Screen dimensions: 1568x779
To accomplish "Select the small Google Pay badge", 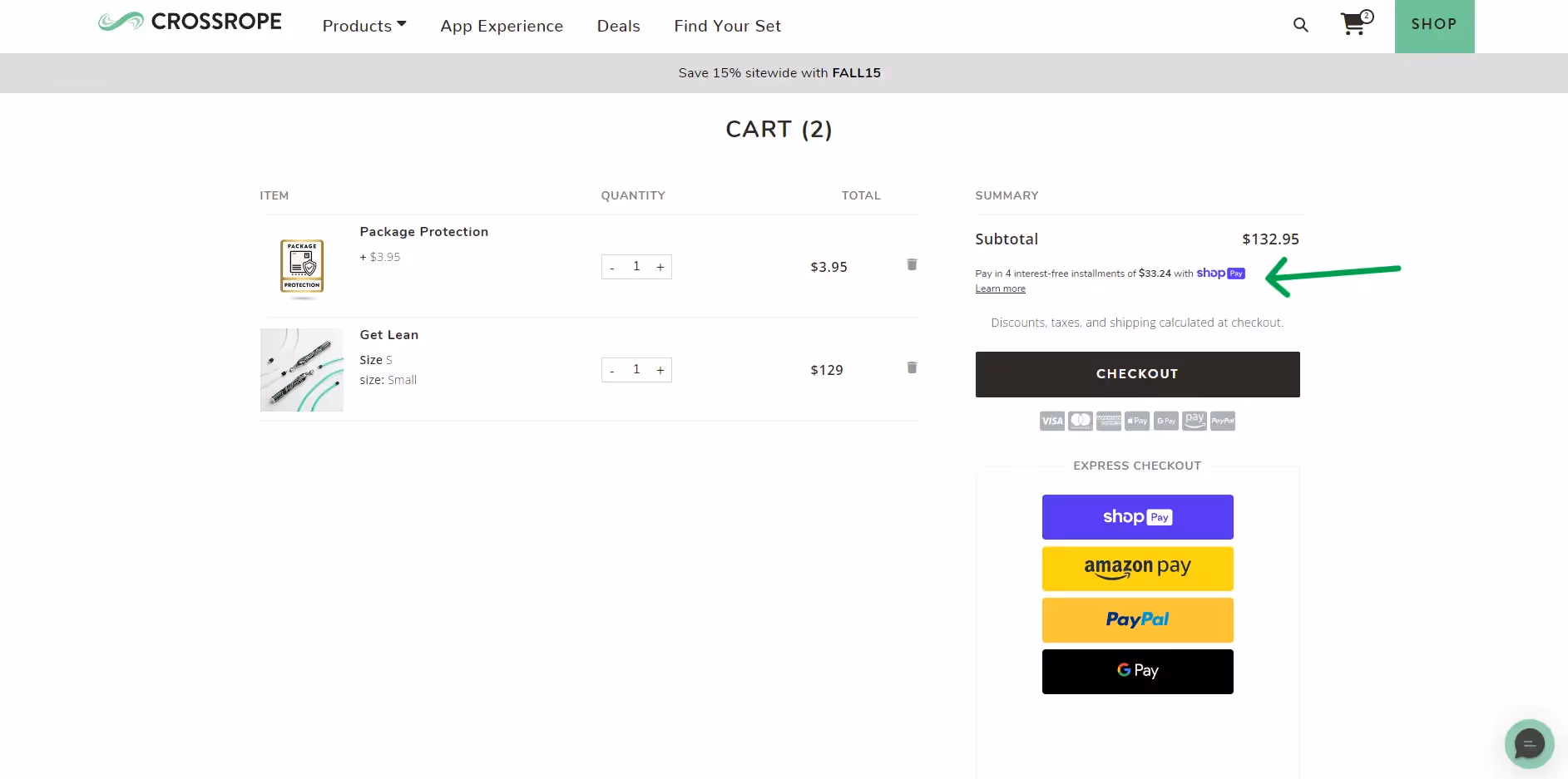I will coord(1166,421).
